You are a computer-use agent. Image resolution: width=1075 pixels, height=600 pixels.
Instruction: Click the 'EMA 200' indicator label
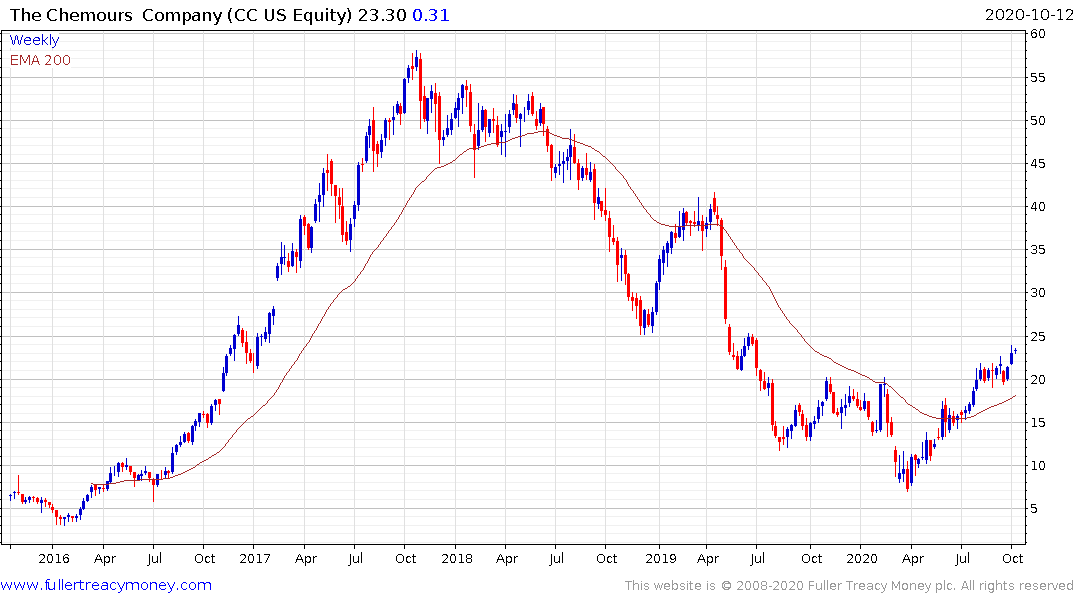pos(40,60)
